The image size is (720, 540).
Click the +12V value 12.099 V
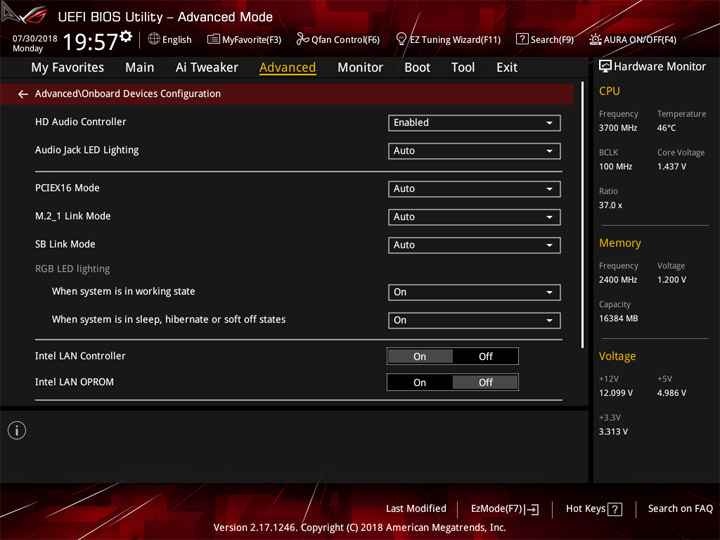616,394
